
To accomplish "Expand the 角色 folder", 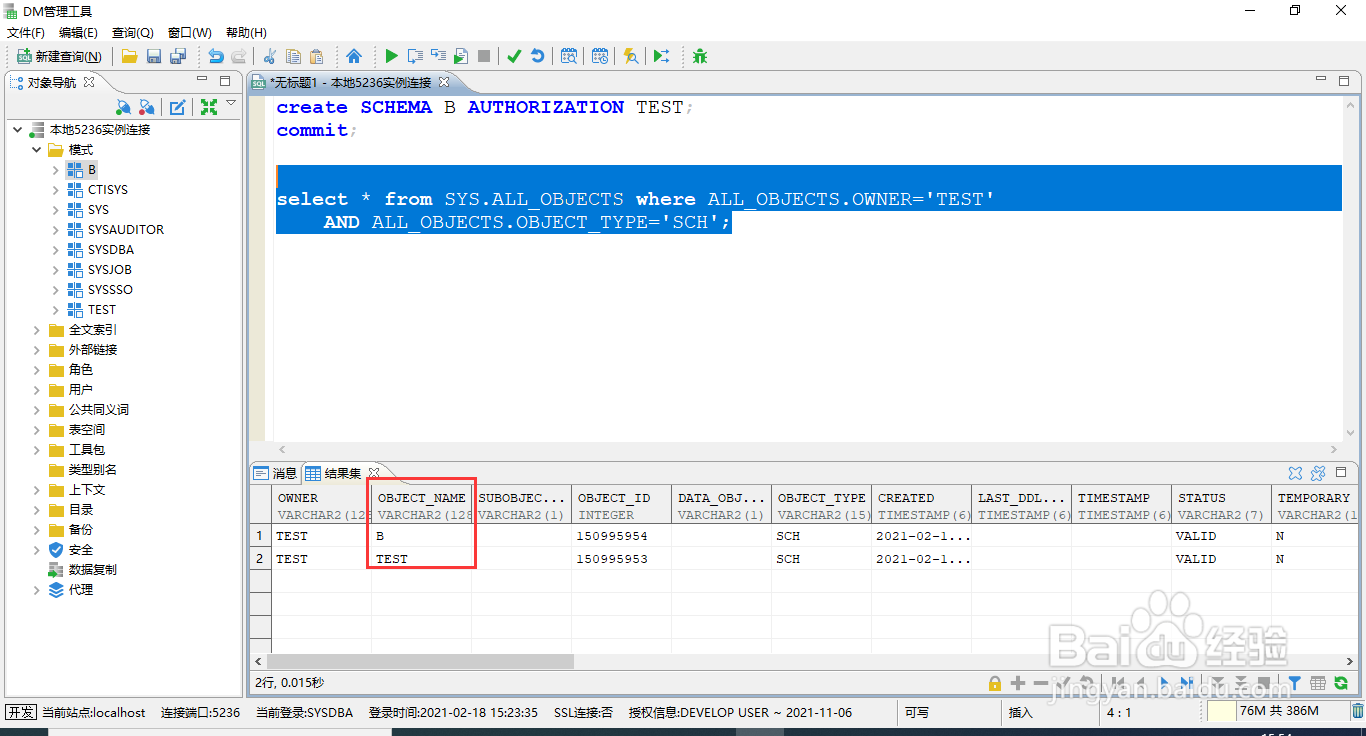I will click(37, 369).
